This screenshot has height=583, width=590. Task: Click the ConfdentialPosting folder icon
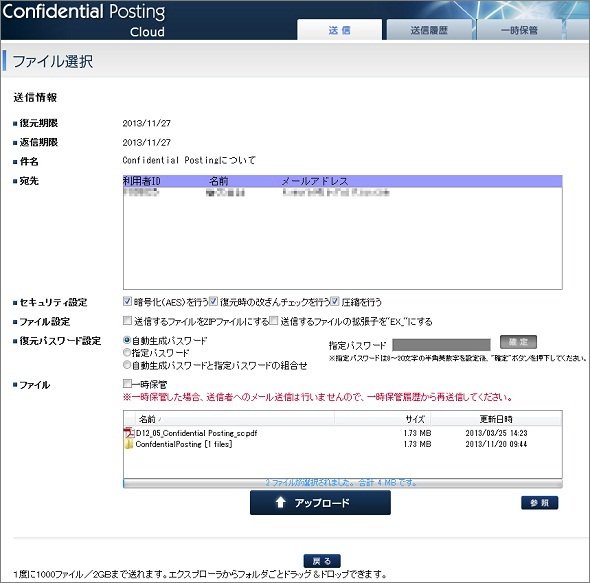[129, 444]
